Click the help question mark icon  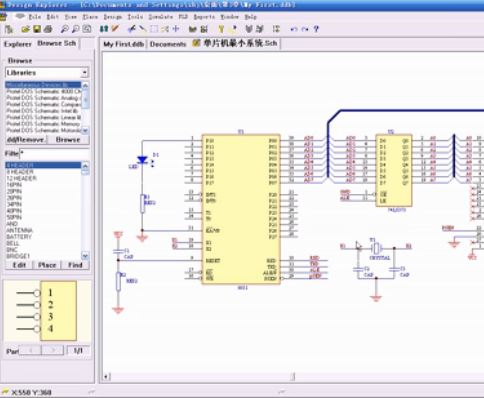(316, 29)
